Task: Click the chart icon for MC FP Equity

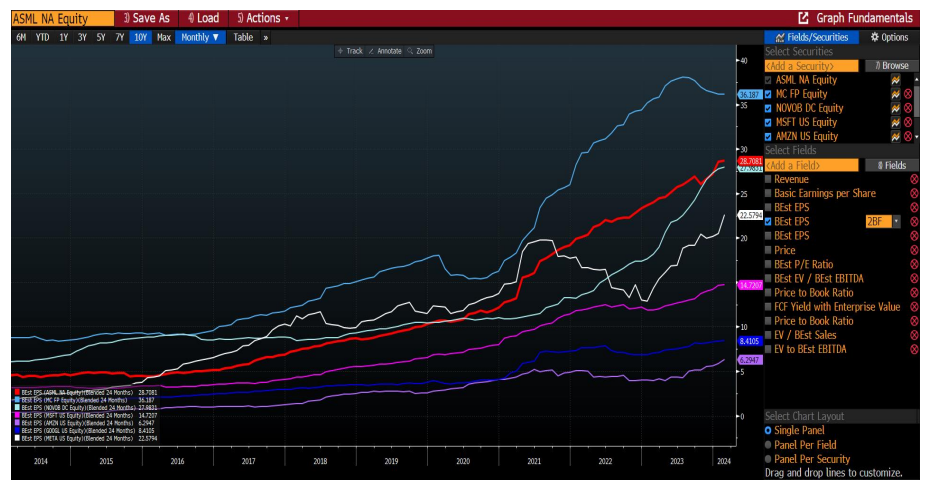Action: pos(896,94)
